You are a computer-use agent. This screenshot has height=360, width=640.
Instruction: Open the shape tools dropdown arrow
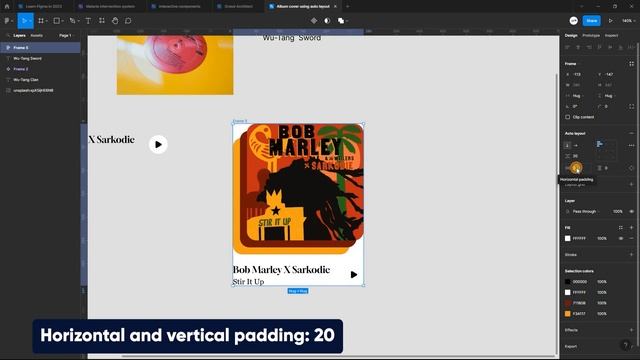pos(62,21)
